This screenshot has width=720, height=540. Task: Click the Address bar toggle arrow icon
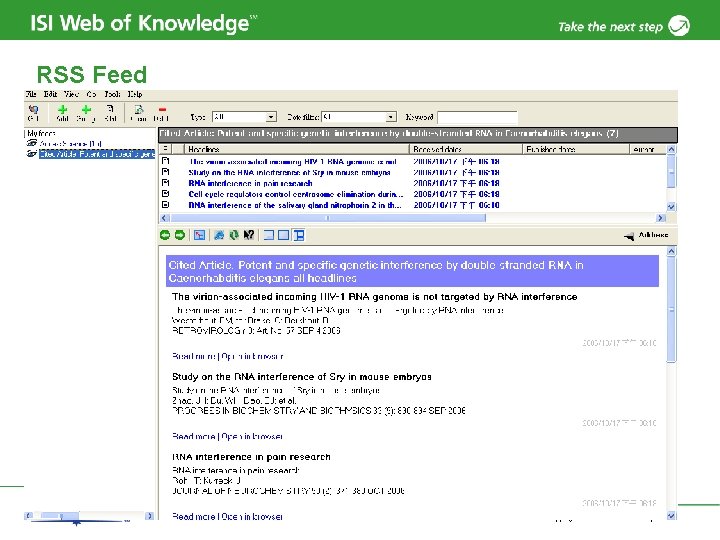[x=629, y=236]
